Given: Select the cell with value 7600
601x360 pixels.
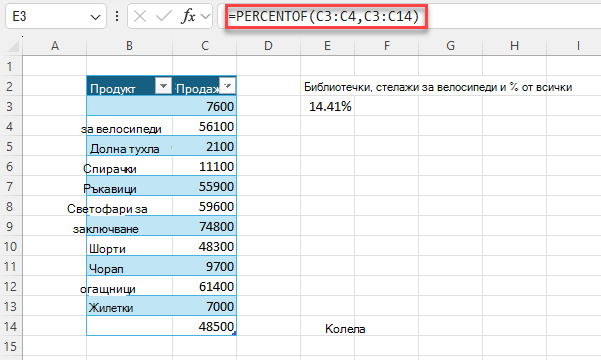Looking at the screenshot, I should pyautogui.click(x=205, y=106).
